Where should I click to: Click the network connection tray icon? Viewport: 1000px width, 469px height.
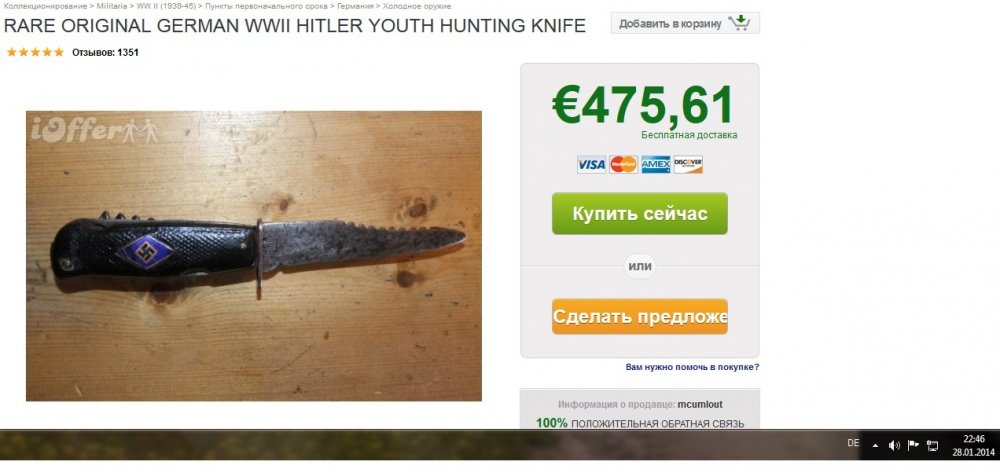click(932, 445)
